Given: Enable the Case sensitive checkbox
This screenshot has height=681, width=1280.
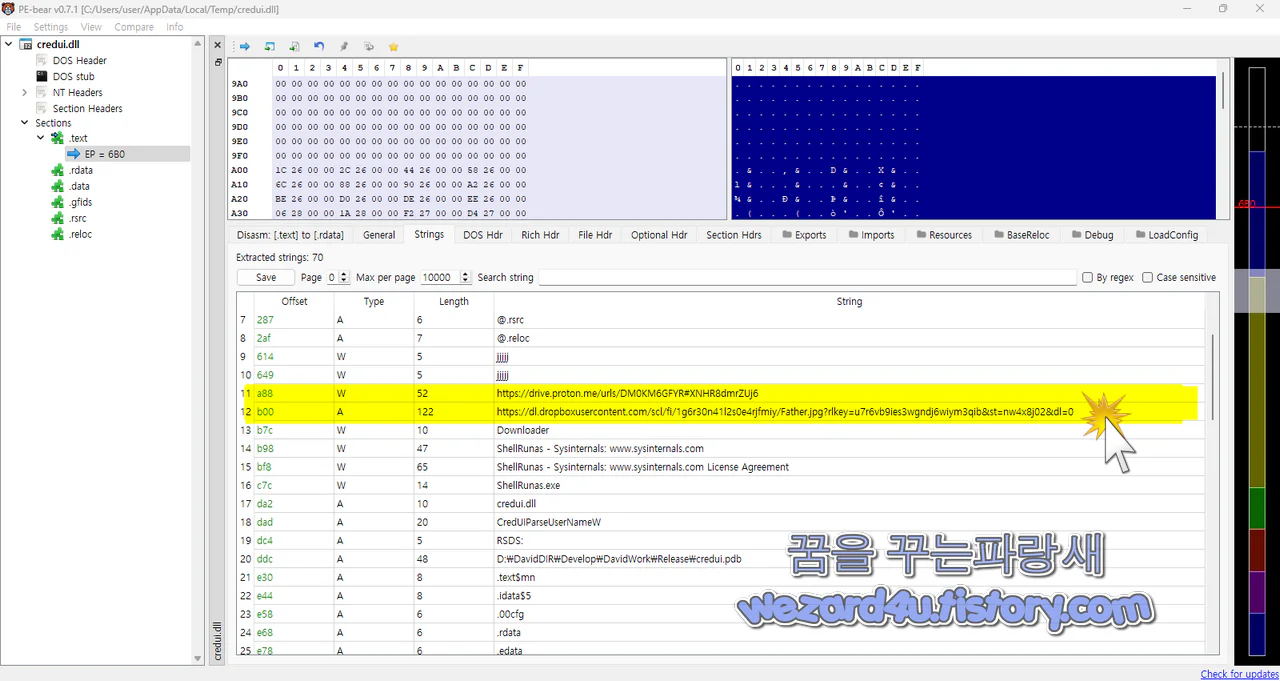Looking at the screenshot, I should click(1147, 277).
